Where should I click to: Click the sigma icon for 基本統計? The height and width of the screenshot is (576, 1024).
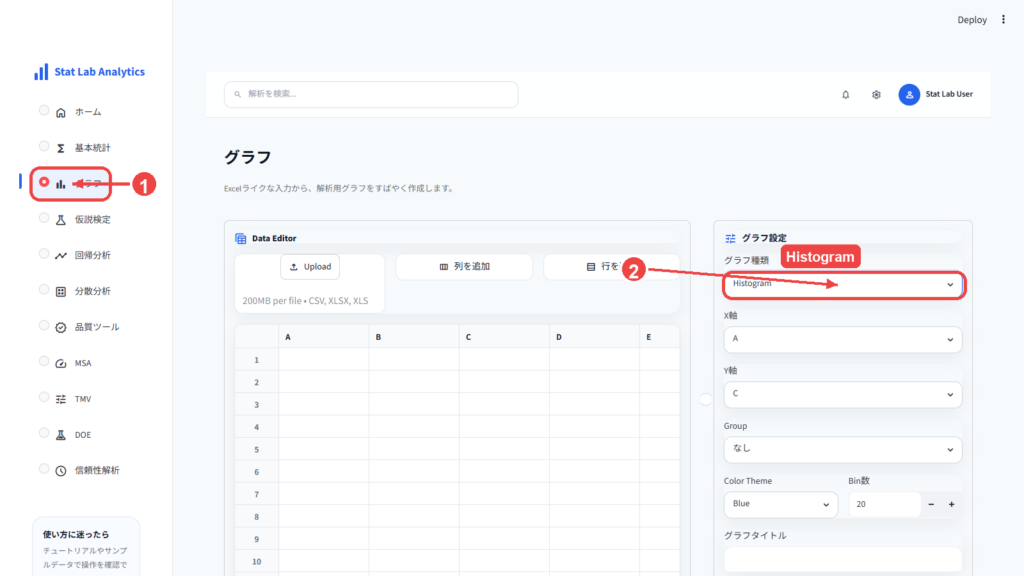[x=61, y=148]
